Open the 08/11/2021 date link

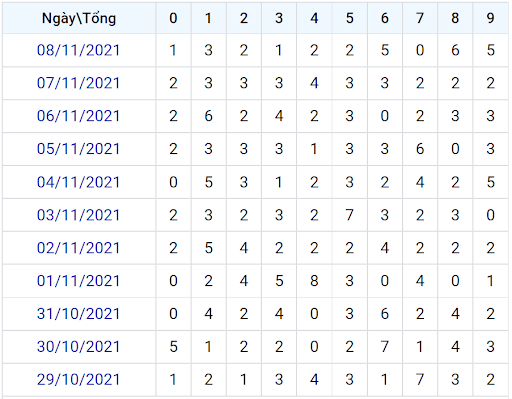(x=78, y=50)
